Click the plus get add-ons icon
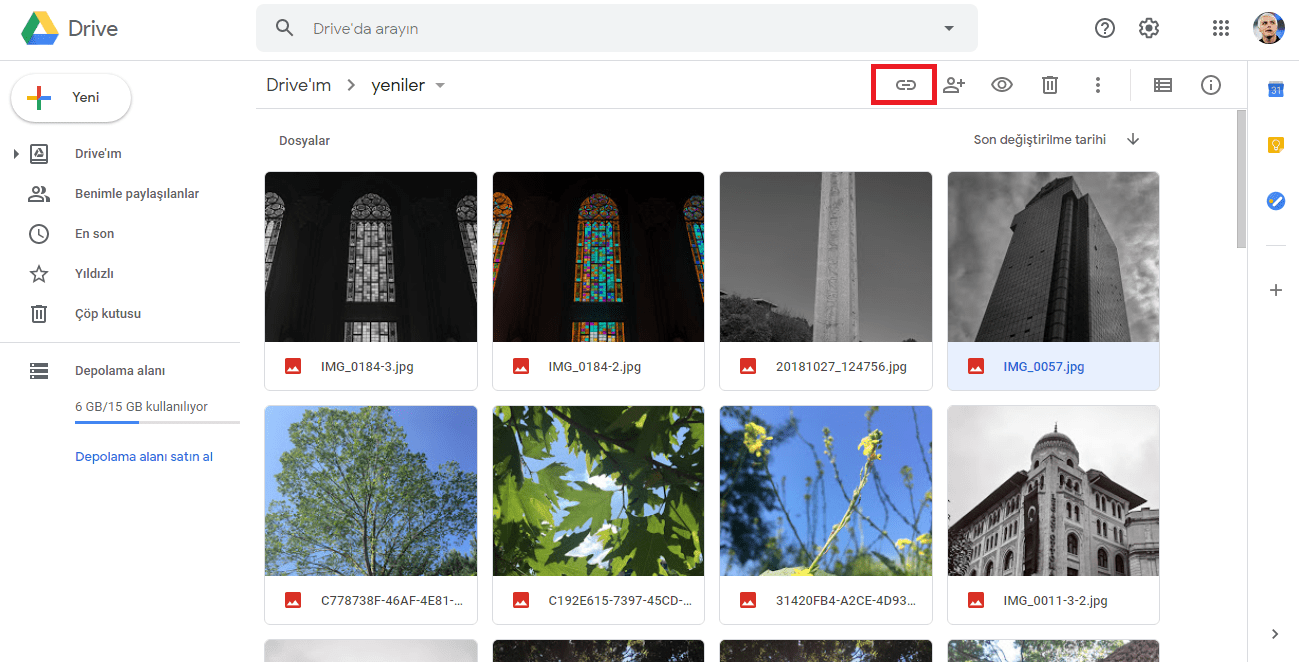This screenshot has height=662, width=1299. click(x=1275, y=290)
